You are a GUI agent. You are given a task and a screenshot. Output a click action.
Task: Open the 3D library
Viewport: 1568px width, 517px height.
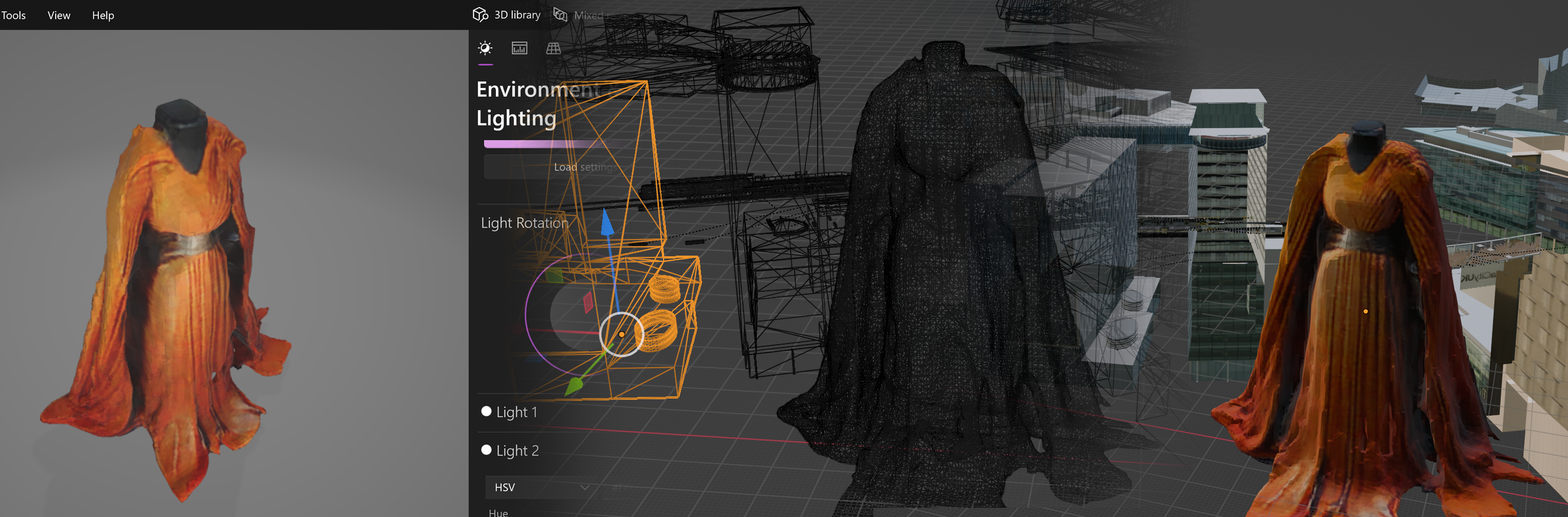coord(506,14)
